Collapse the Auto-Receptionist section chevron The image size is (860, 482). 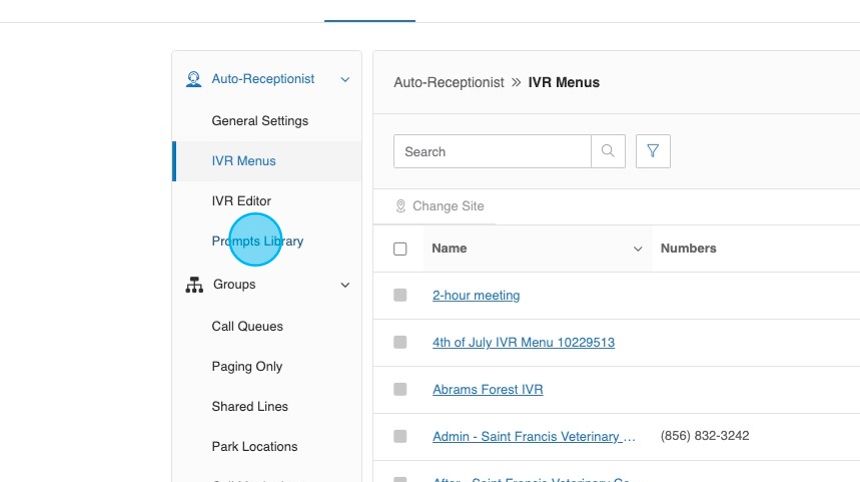345,79
